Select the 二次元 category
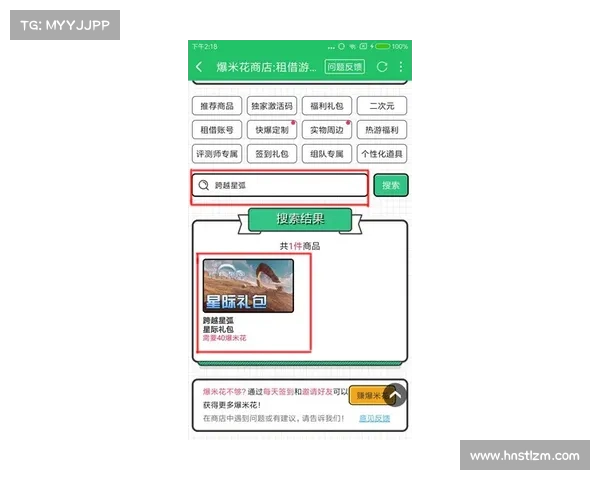This screenshot has width=600, height=480. tap(382, 106)
